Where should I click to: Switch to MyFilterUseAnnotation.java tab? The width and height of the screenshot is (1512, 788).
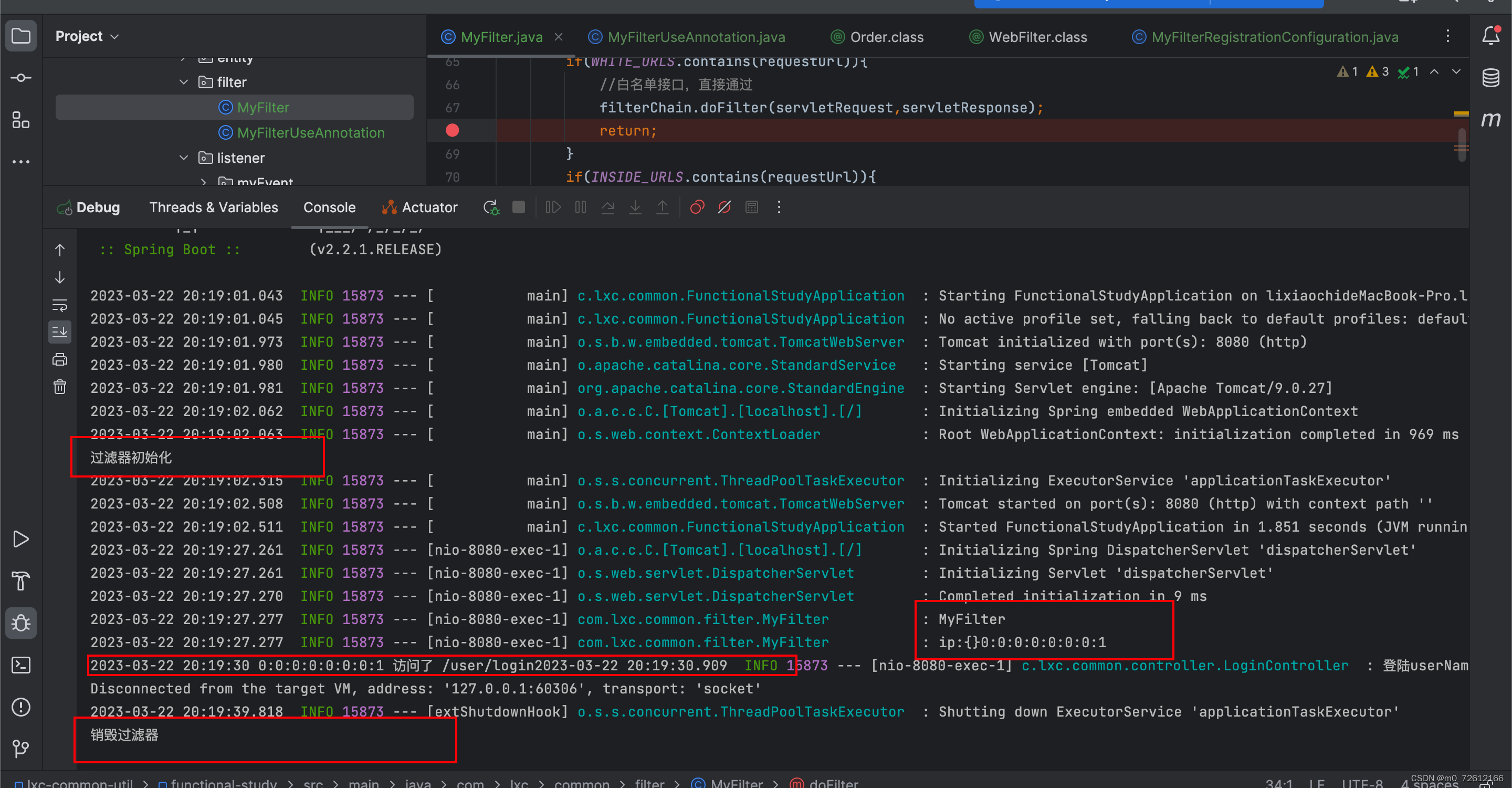pyautogui.click(x=696, y=37)
